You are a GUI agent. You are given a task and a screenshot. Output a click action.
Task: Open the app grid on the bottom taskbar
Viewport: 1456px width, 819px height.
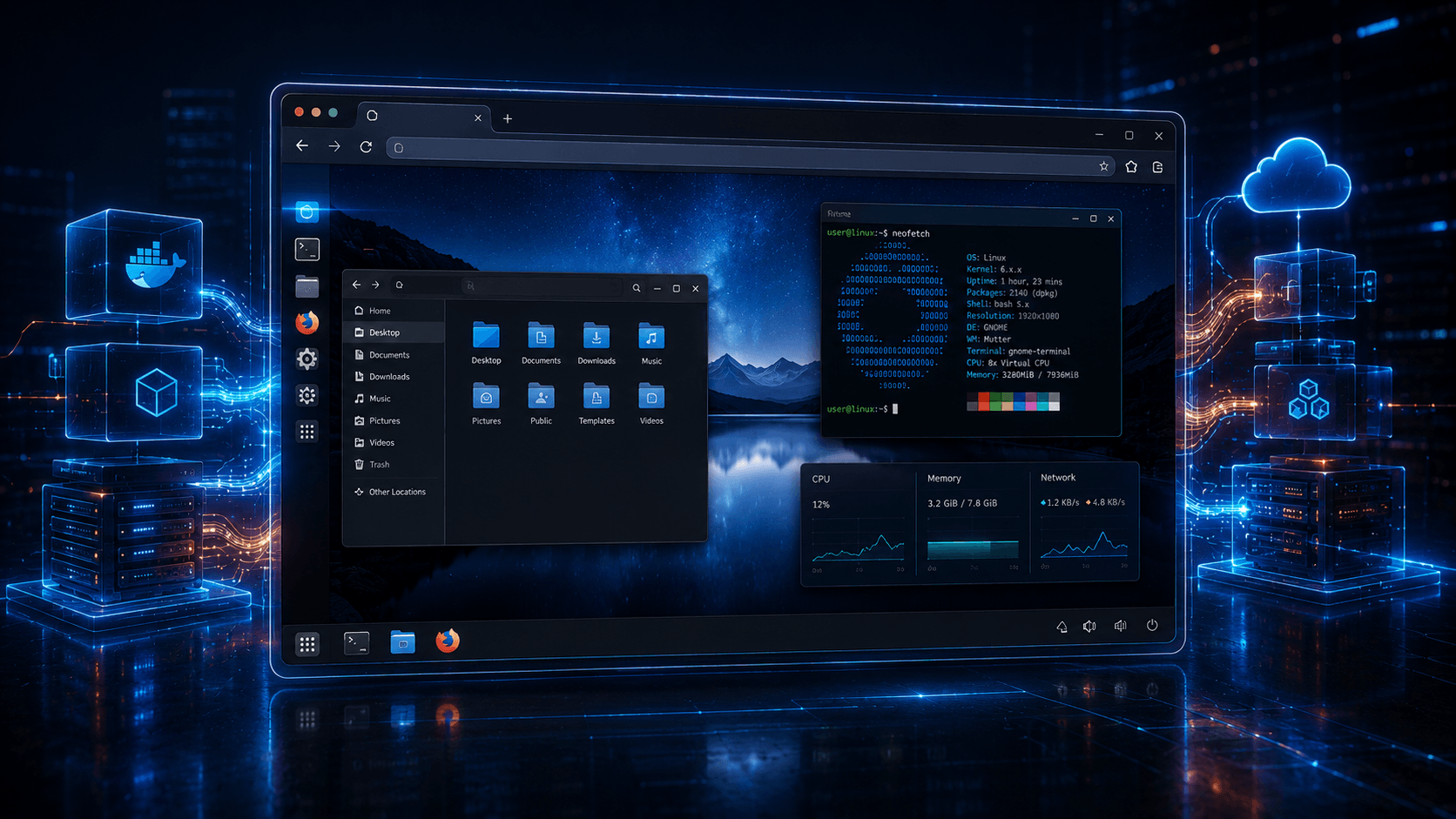307,644
